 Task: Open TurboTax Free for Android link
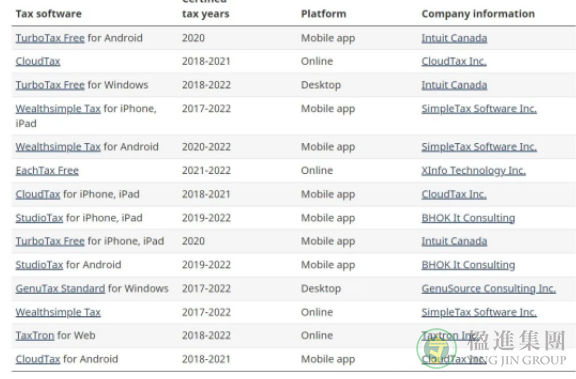click(x=50, y=38)
